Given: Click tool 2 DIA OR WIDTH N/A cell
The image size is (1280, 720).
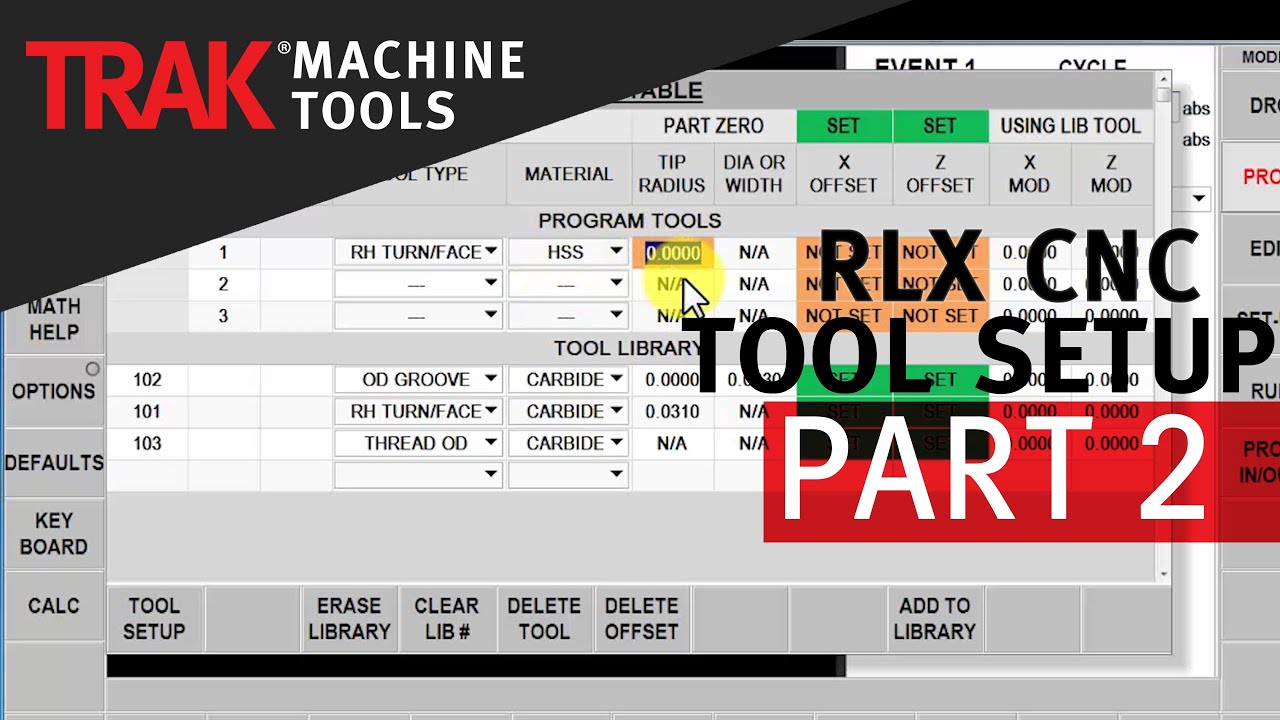Looking at the screenshot, I should tap(754, 285).
